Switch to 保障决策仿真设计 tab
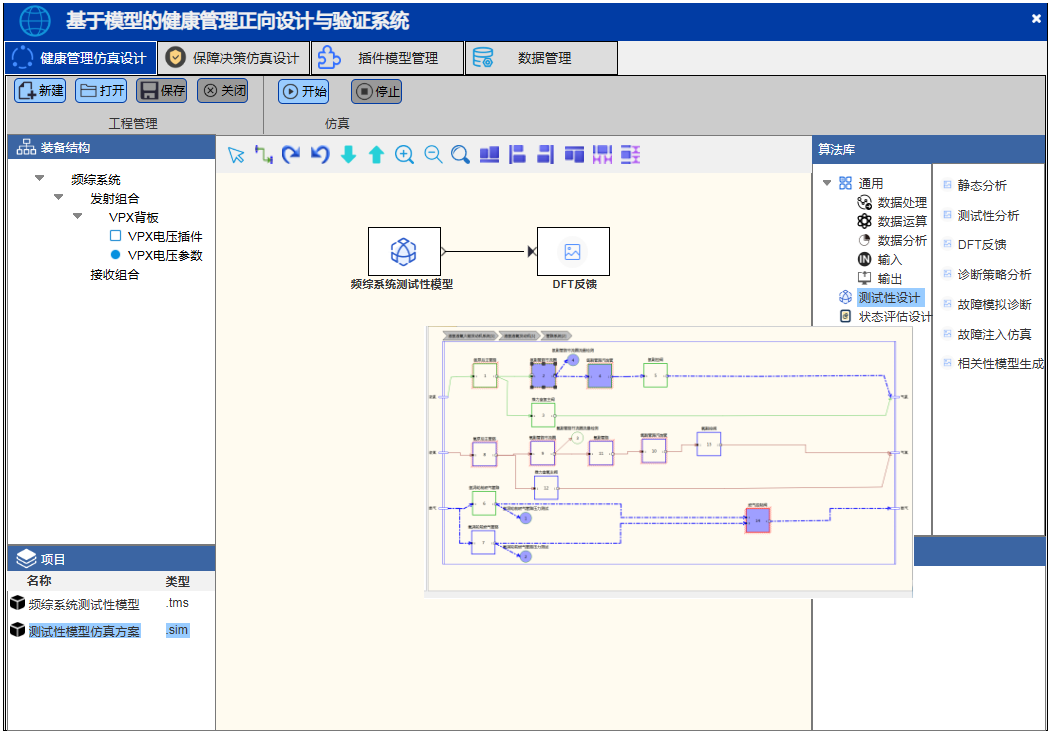 click(234, 58)
